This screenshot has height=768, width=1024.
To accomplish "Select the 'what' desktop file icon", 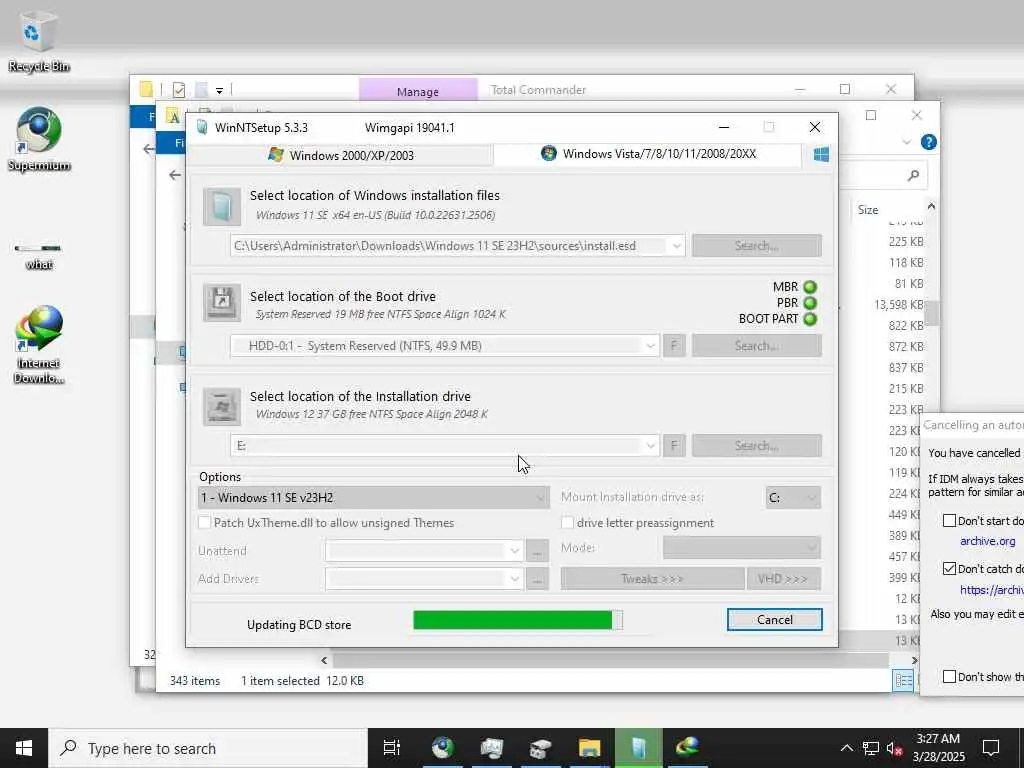I will [39, 255].
